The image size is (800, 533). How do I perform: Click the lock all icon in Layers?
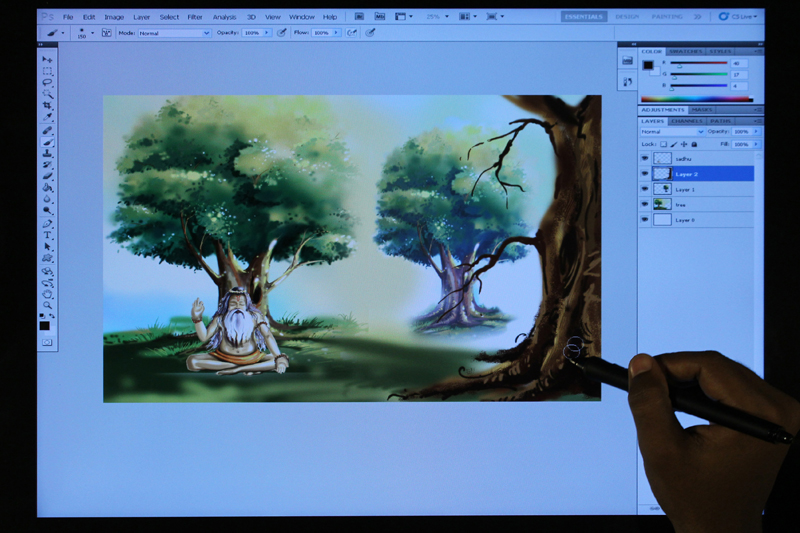(x=696, y=144)
